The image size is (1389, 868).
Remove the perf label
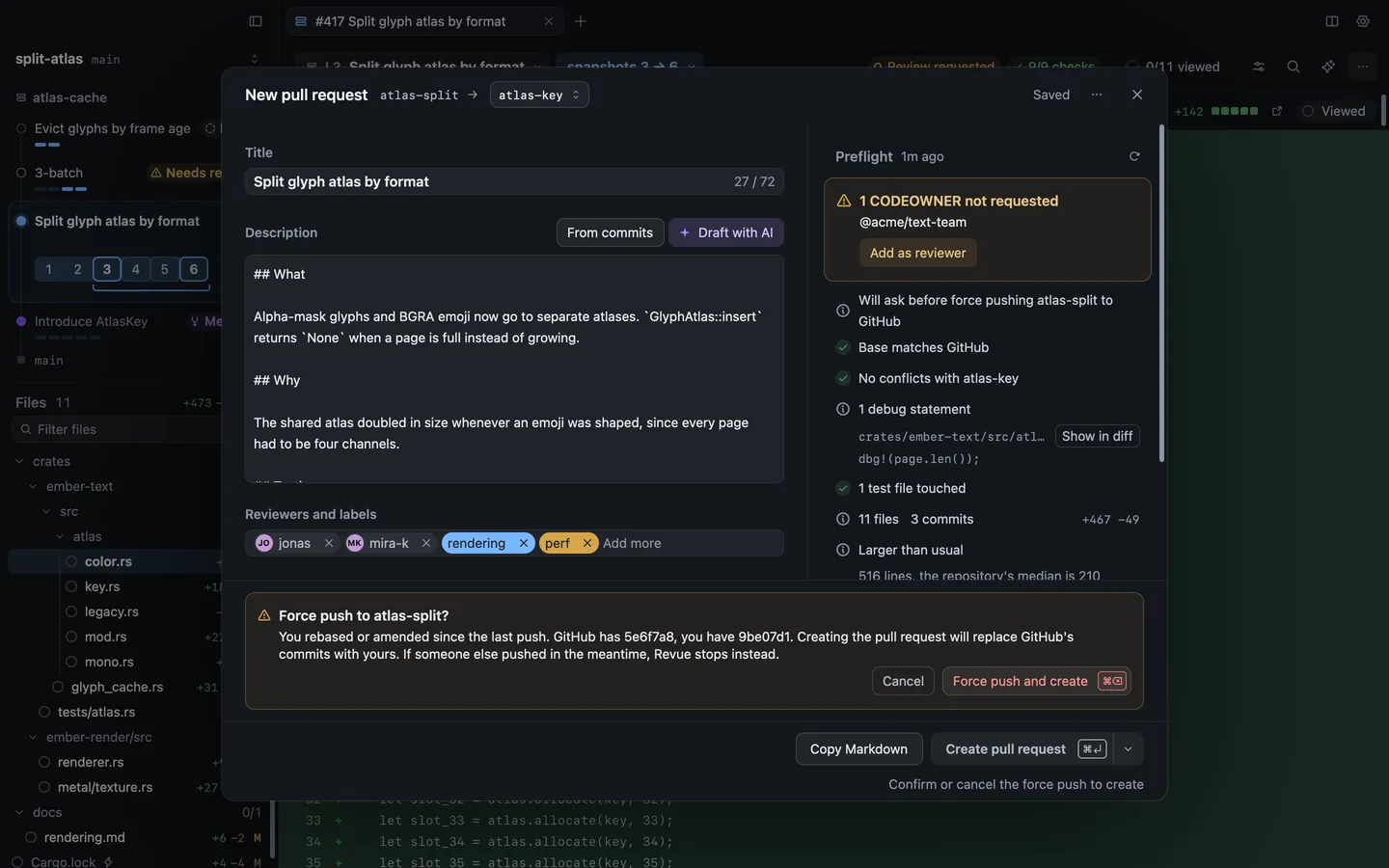(586, 543)
